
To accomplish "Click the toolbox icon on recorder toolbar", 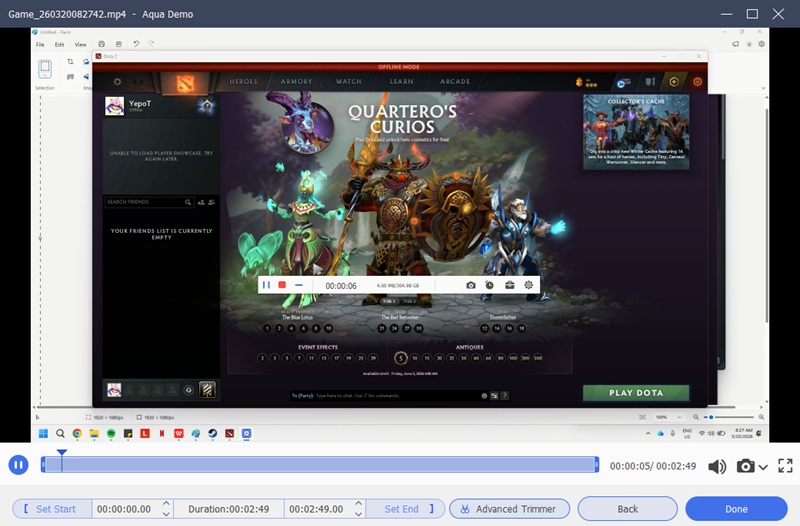I will (x=509, y=285).
